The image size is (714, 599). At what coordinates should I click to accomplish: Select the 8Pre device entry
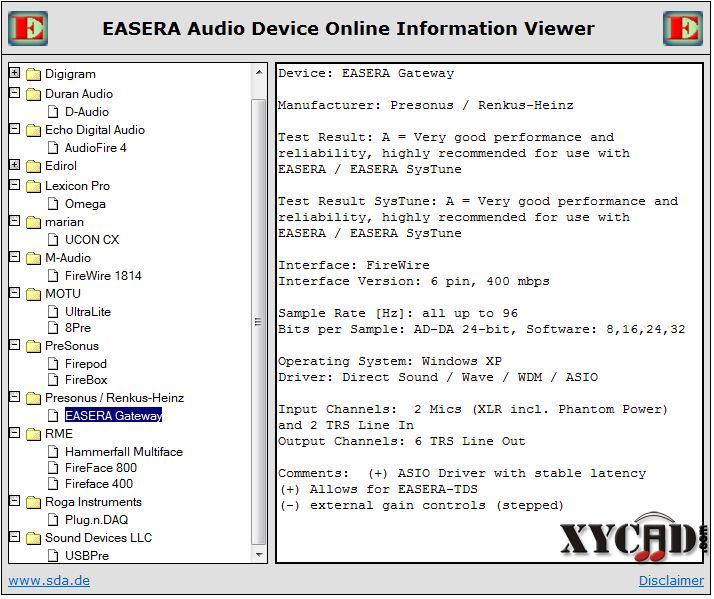[x=78, y=328]
